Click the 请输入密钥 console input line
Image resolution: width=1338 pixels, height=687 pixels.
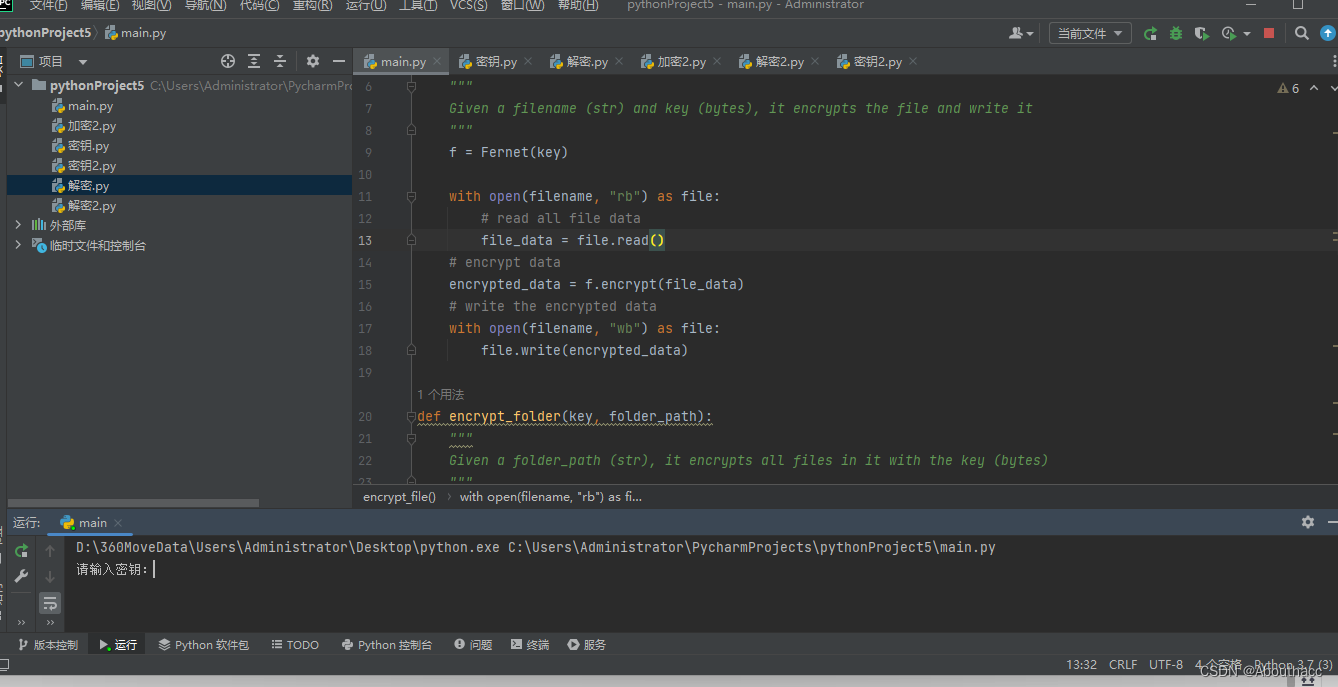coord(115,569)
